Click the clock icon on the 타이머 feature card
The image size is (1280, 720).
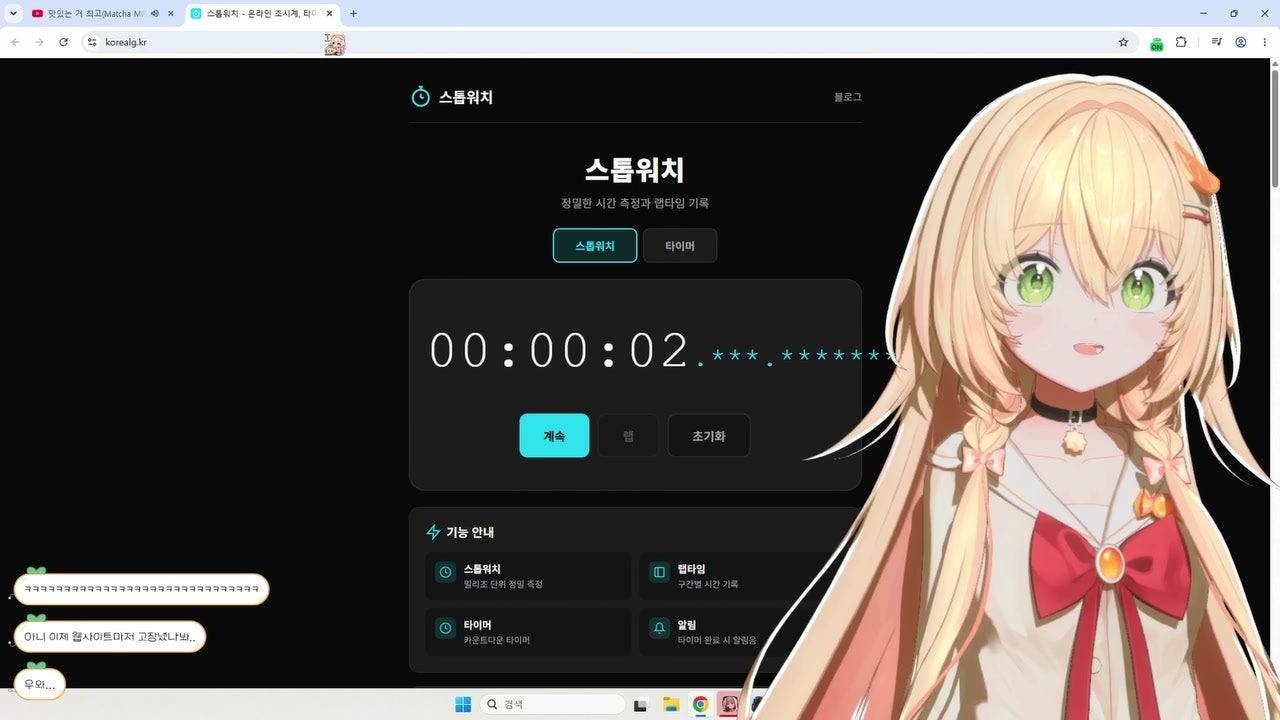pyautogui.click(x=445, y=628)
